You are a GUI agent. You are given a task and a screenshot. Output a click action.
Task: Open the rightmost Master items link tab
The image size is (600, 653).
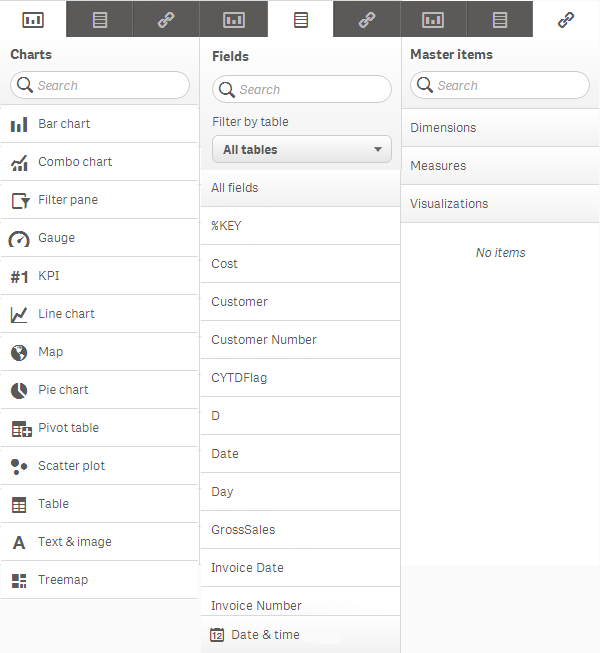pyautogui.click(x=566, y=19)
